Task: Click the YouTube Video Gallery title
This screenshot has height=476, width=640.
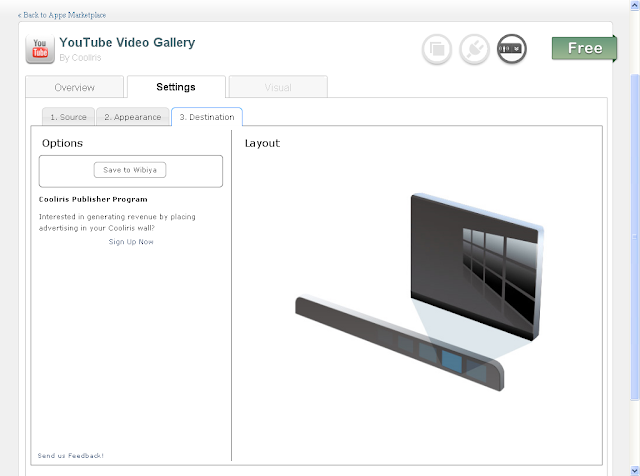Action: tap(127, 42)
